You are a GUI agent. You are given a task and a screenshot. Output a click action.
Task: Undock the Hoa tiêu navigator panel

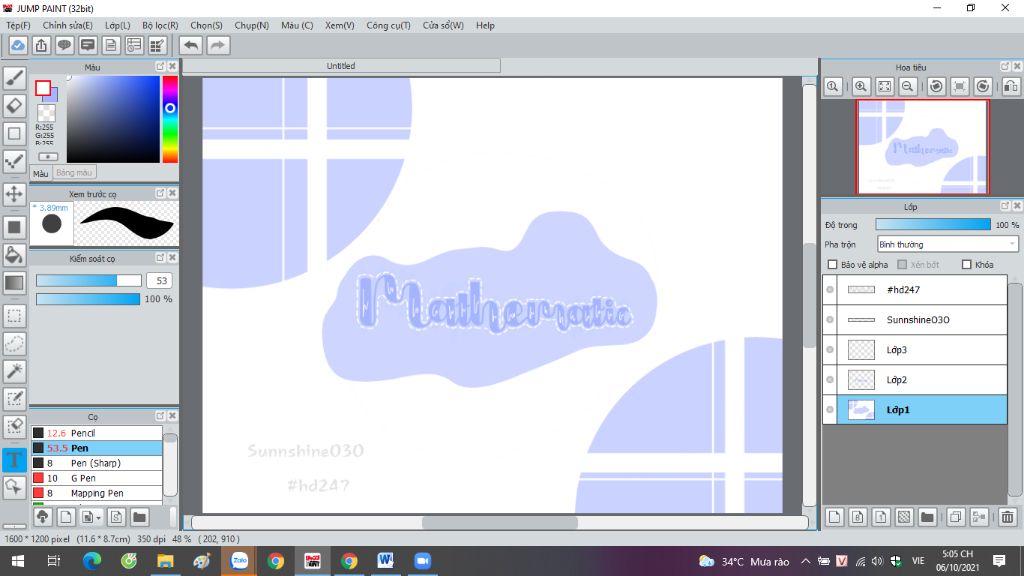pos(1005,67)
